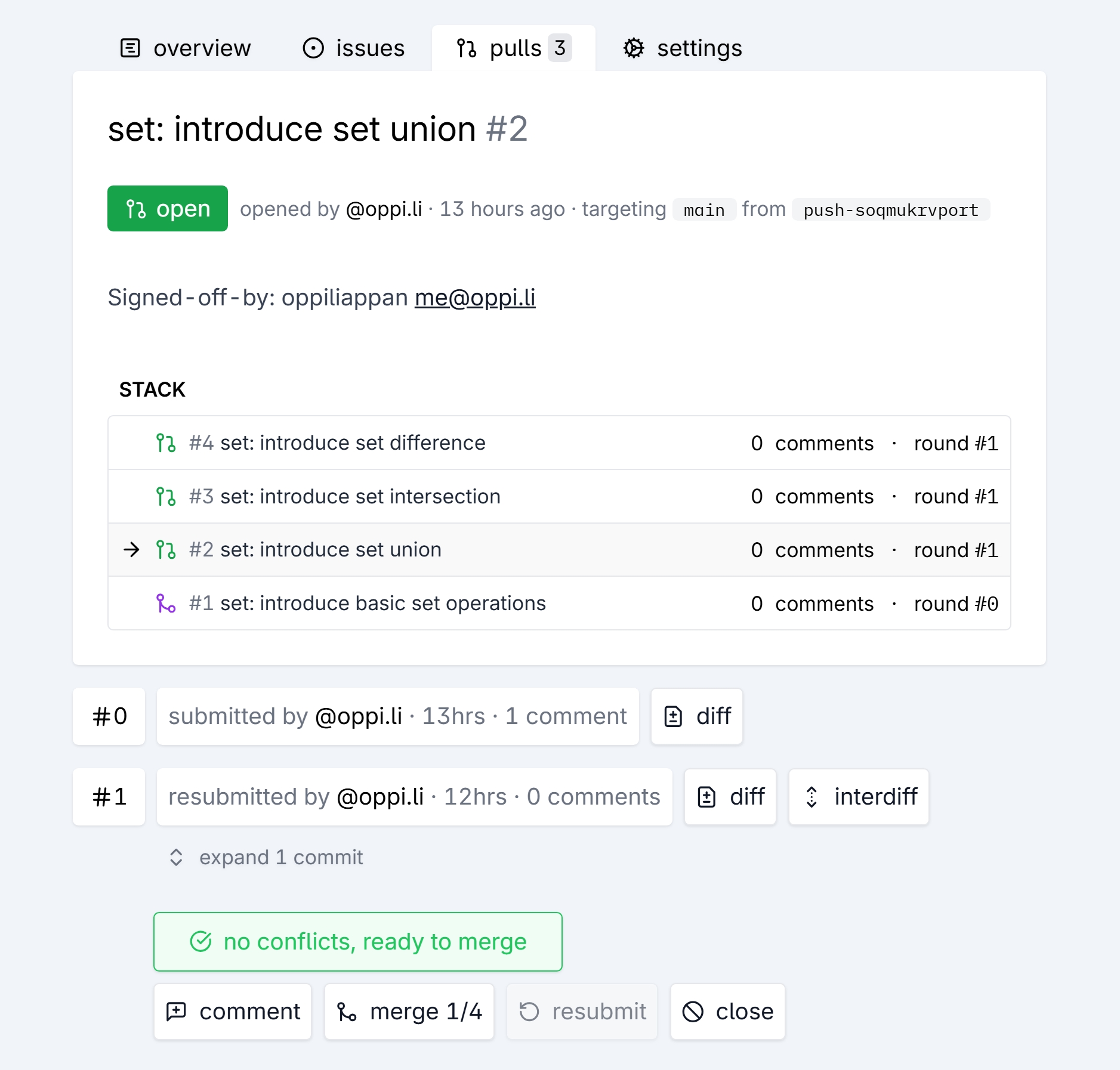
Task: Switch to the overview tab
Action: (186, 48)
